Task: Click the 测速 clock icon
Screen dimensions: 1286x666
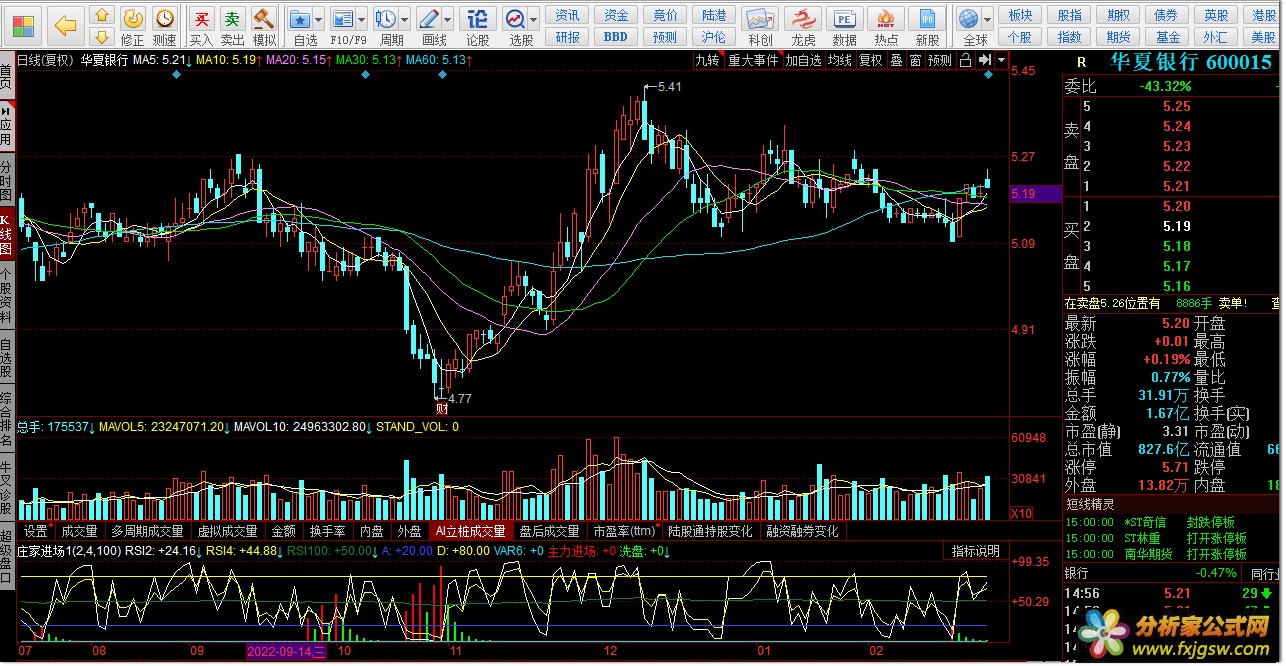Action: (165, 18)
